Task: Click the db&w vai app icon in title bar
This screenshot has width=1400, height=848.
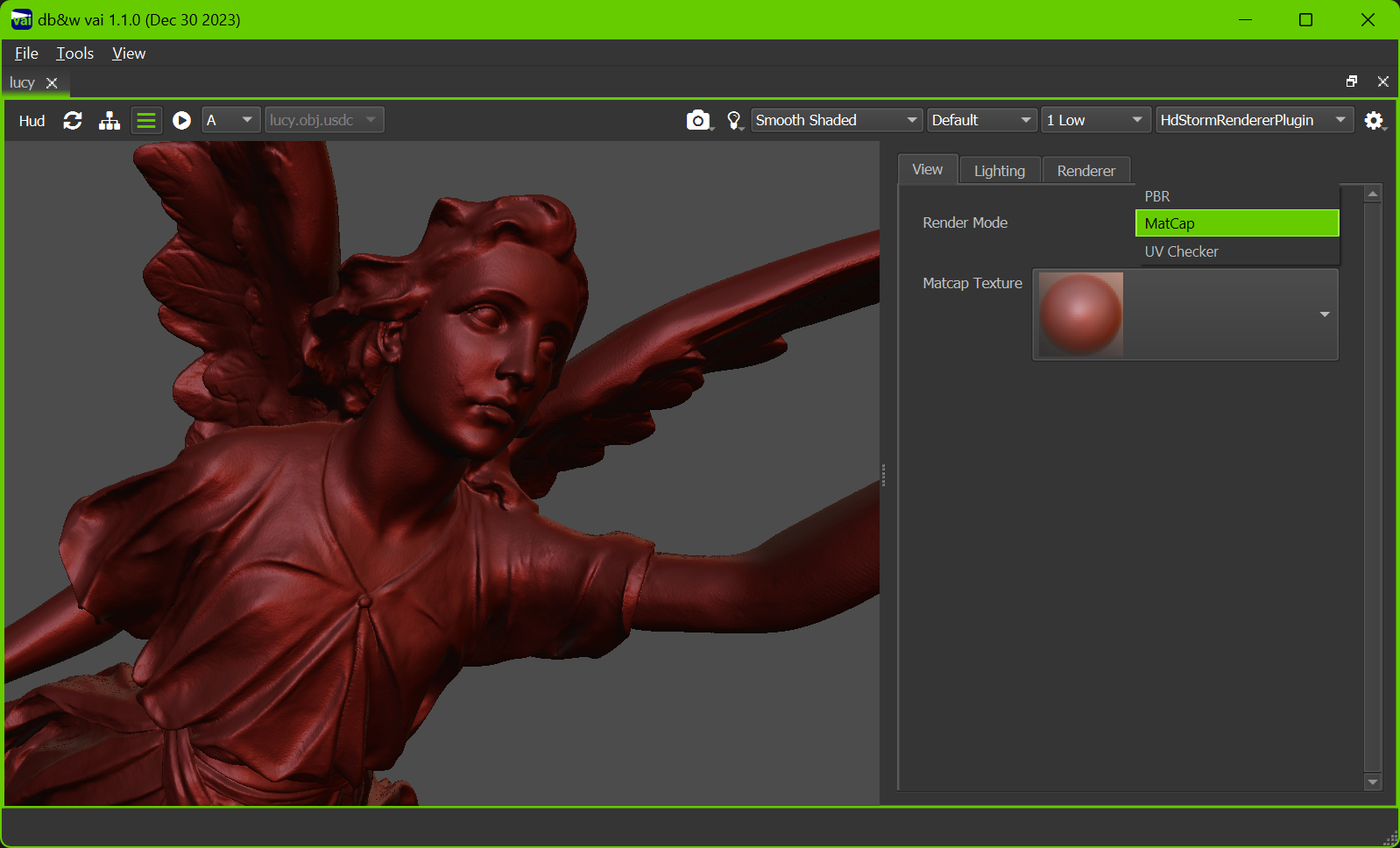Action: [21, 19]
